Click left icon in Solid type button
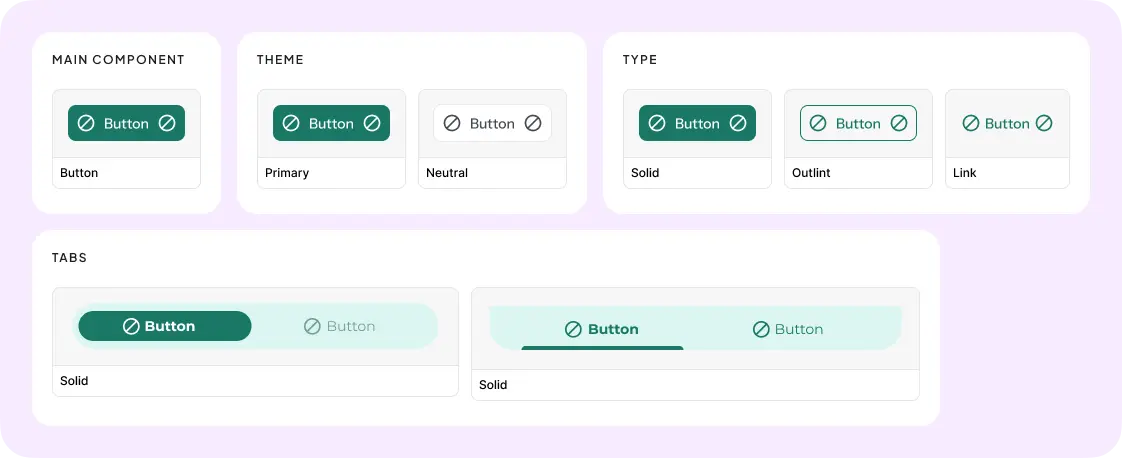The image size is (1122, 458). click(657, 123)
